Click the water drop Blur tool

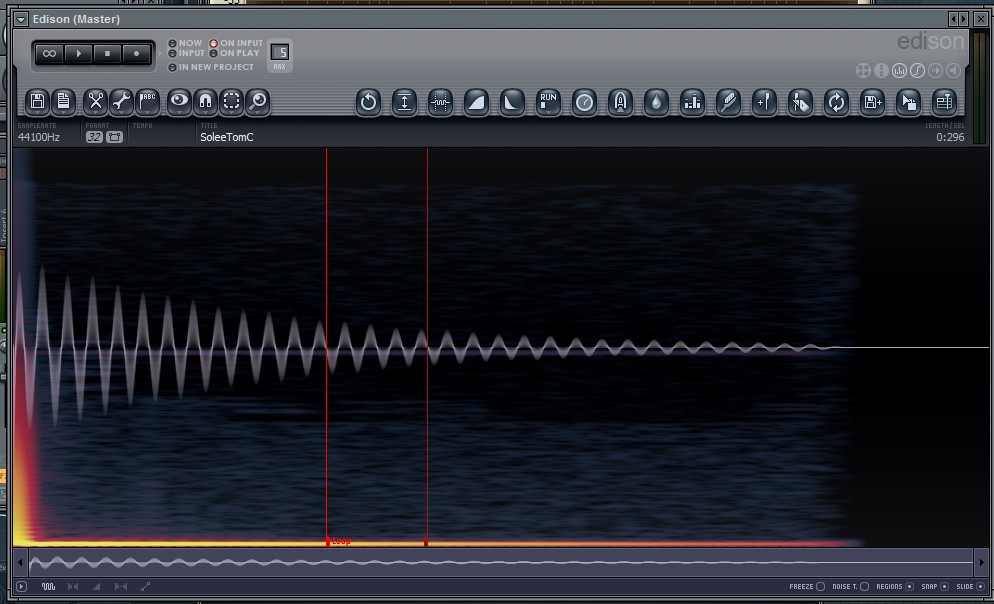coord(656,102)
